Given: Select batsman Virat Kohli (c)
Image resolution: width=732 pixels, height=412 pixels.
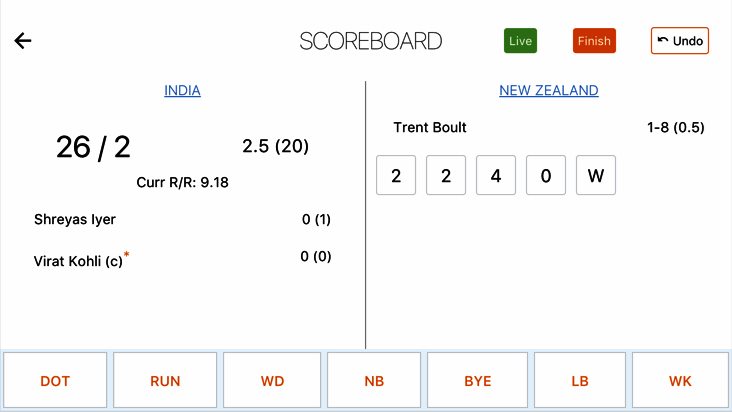Looking at the screenshot, I should [79, 260].
